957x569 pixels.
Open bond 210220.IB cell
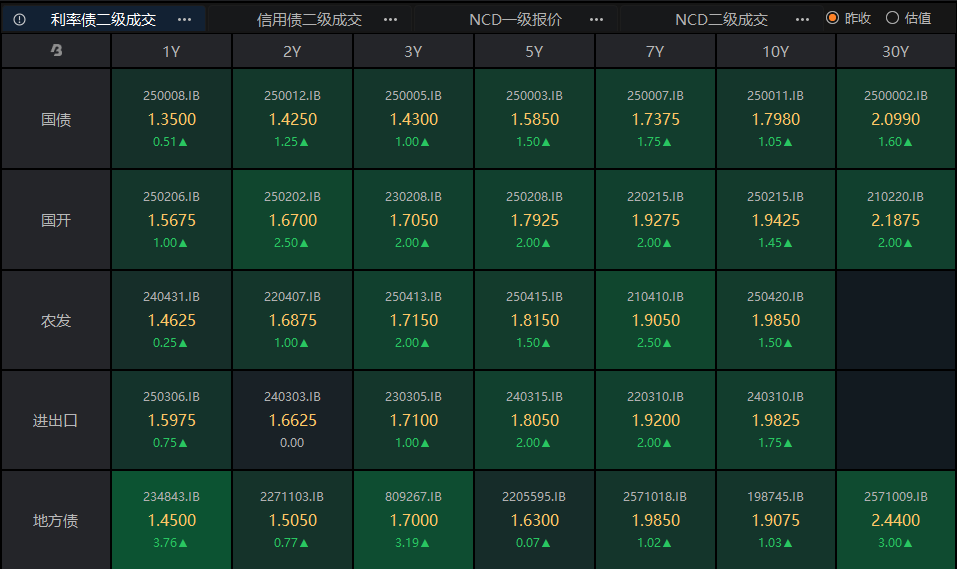(896, 219)
